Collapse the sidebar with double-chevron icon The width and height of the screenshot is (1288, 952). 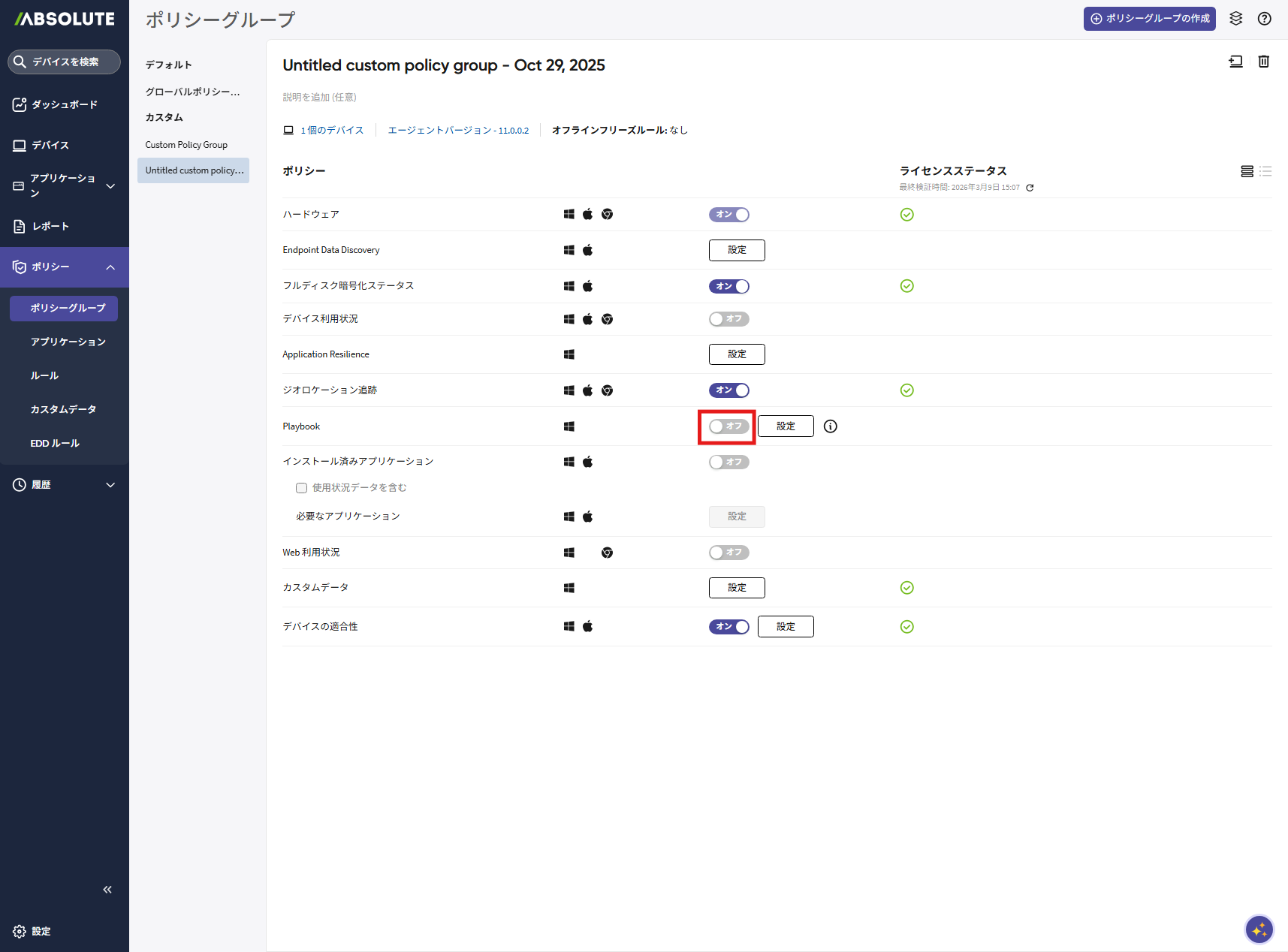107,890
